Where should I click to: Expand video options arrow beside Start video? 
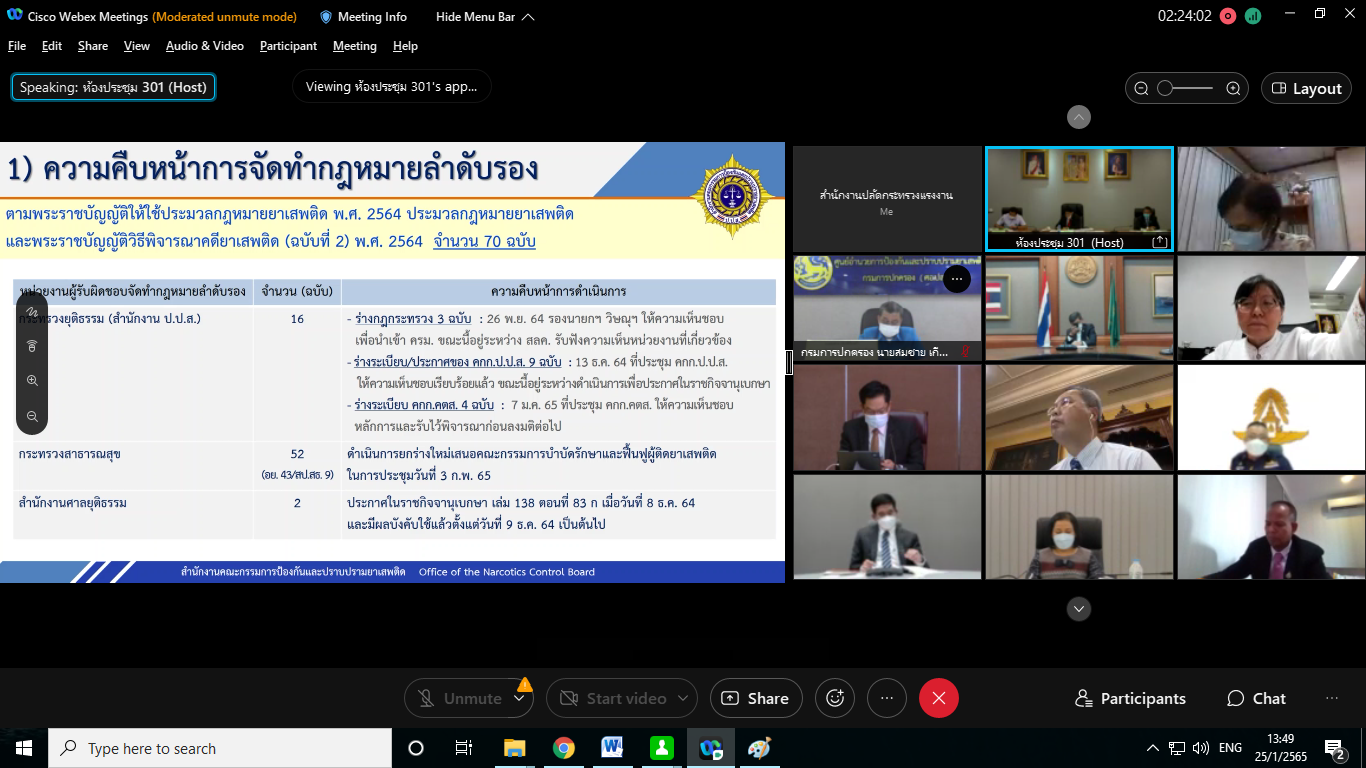click(683, 698)
